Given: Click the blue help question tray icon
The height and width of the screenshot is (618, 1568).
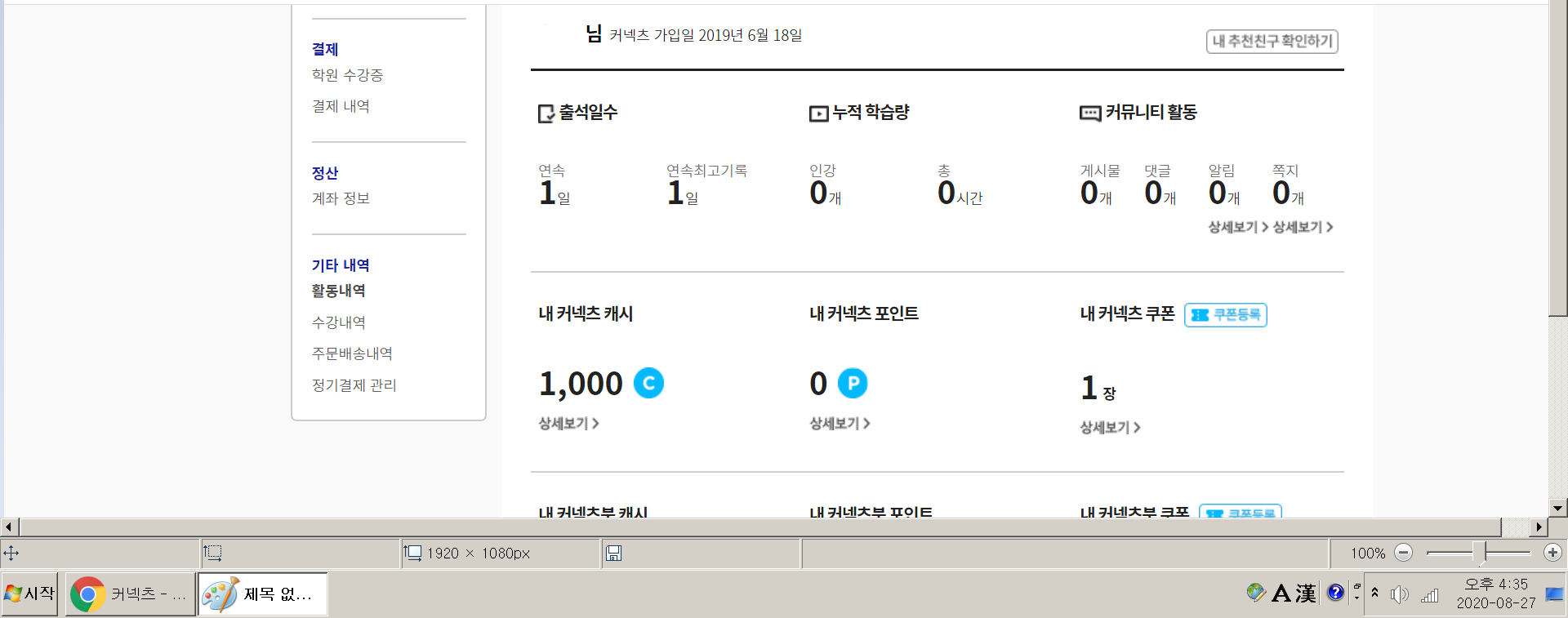Looking at the screenshot, I should [1335, 593].
